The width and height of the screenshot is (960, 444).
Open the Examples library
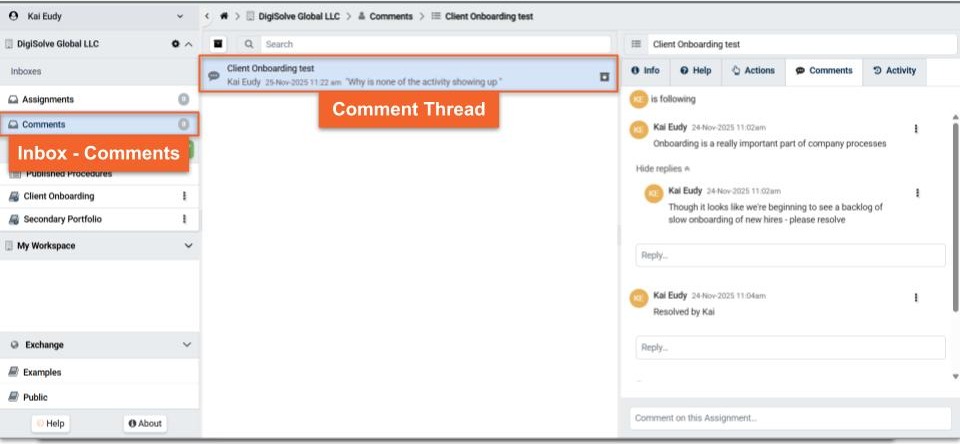(x=42, y=372)
